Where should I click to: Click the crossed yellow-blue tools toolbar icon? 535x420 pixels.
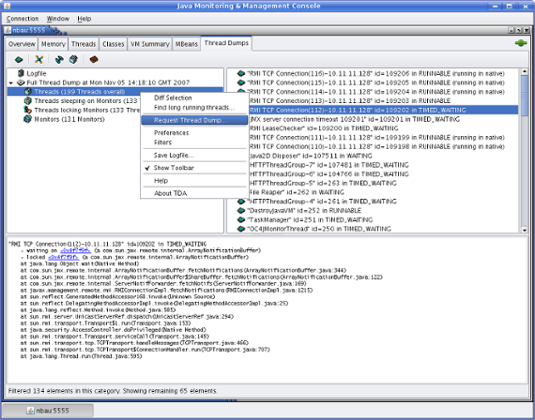click(x=39, y=60)
